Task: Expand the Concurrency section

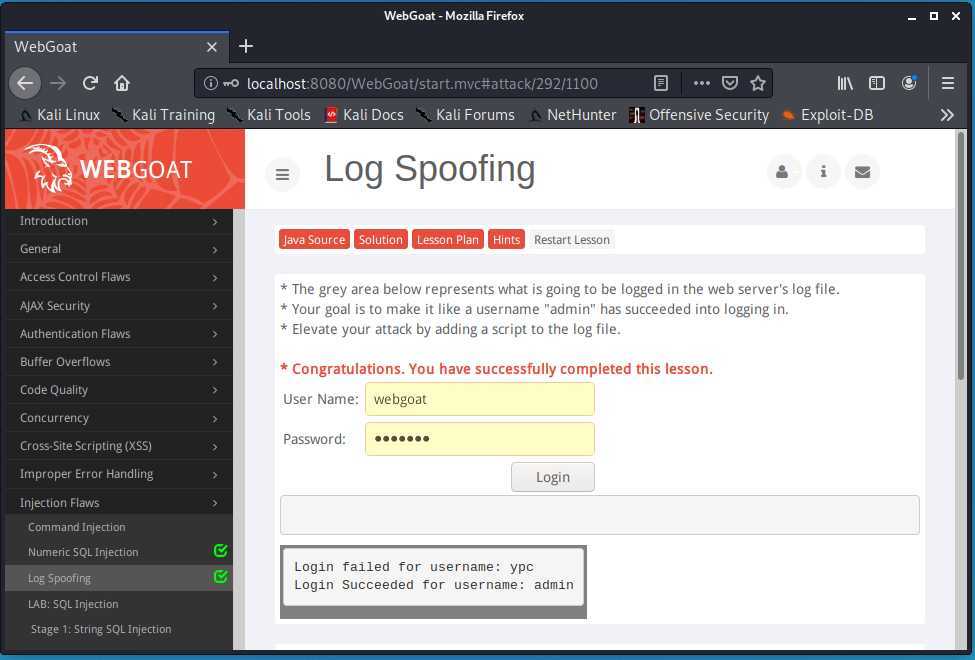Action: click(119, 418)
